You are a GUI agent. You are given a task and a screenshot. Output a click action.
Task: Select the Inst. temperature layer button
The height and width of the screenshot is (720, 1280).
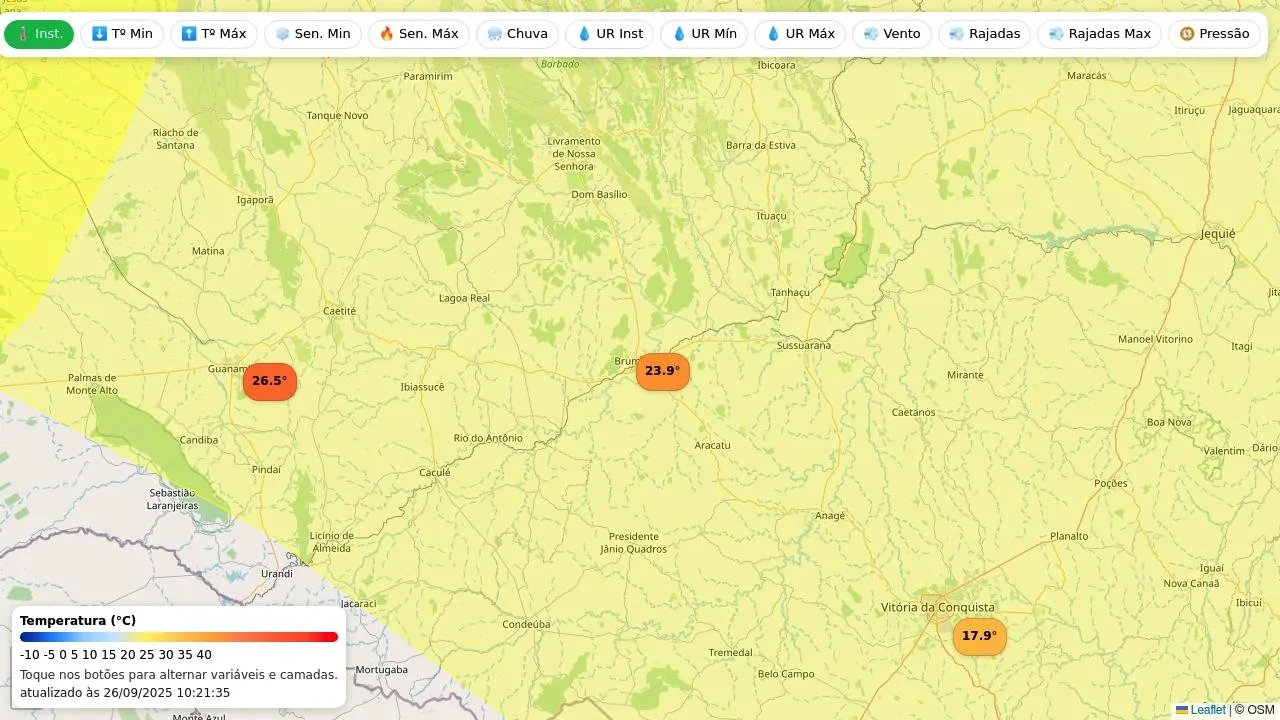[x=39, y=34]
